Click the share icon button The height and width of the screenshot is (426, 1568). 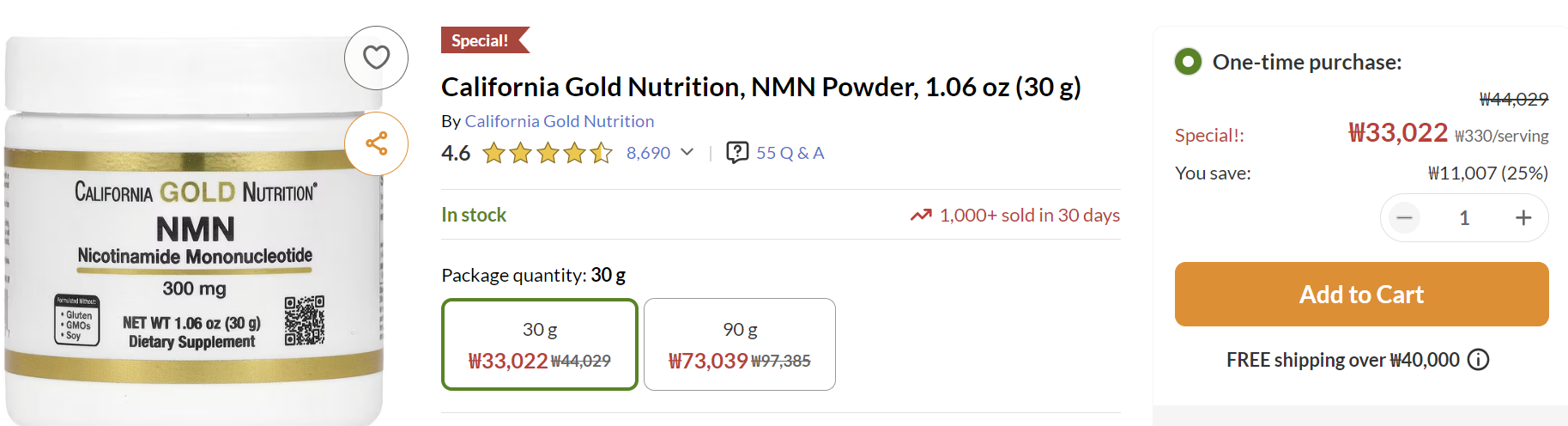click(376, 143)
